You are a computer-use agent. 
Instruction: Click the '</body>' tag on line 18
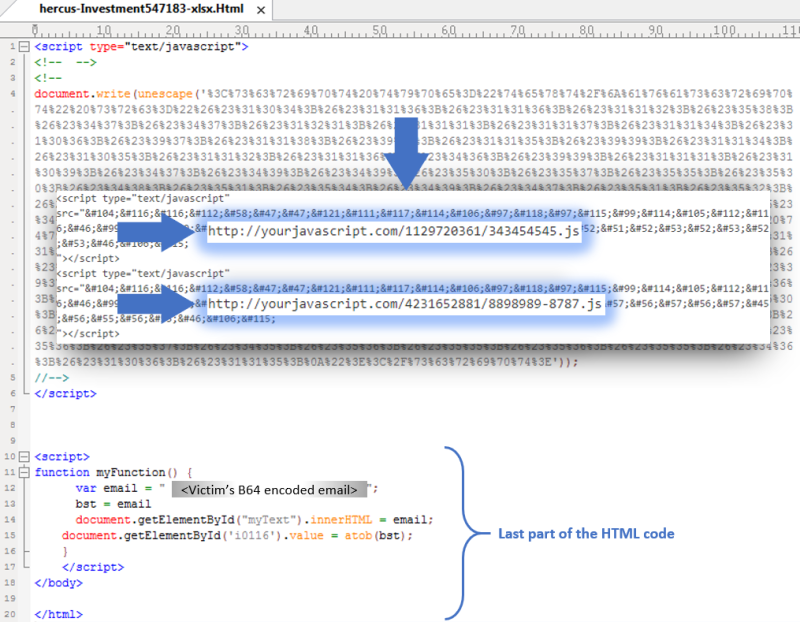pyautogui.click(x=58, y=583)
